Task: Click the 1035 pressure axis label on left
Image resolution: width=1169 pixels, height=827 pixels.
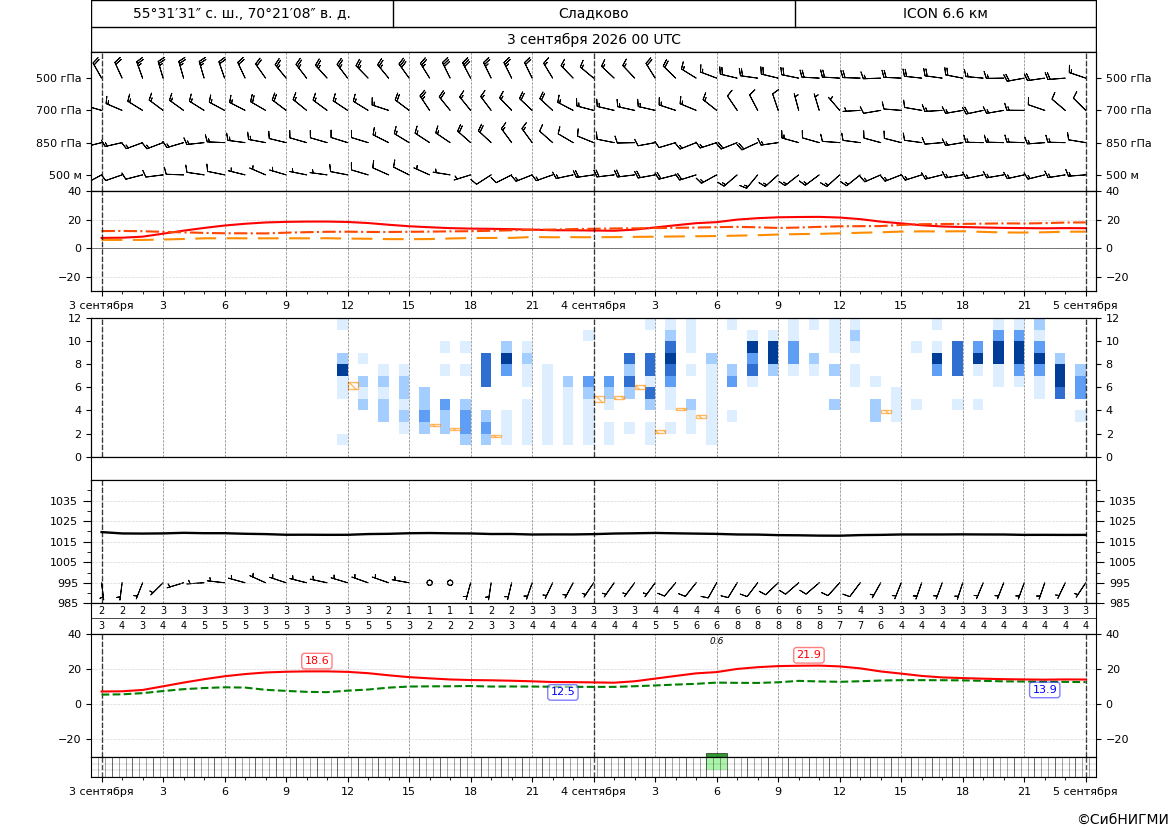Action: (60, 501)
